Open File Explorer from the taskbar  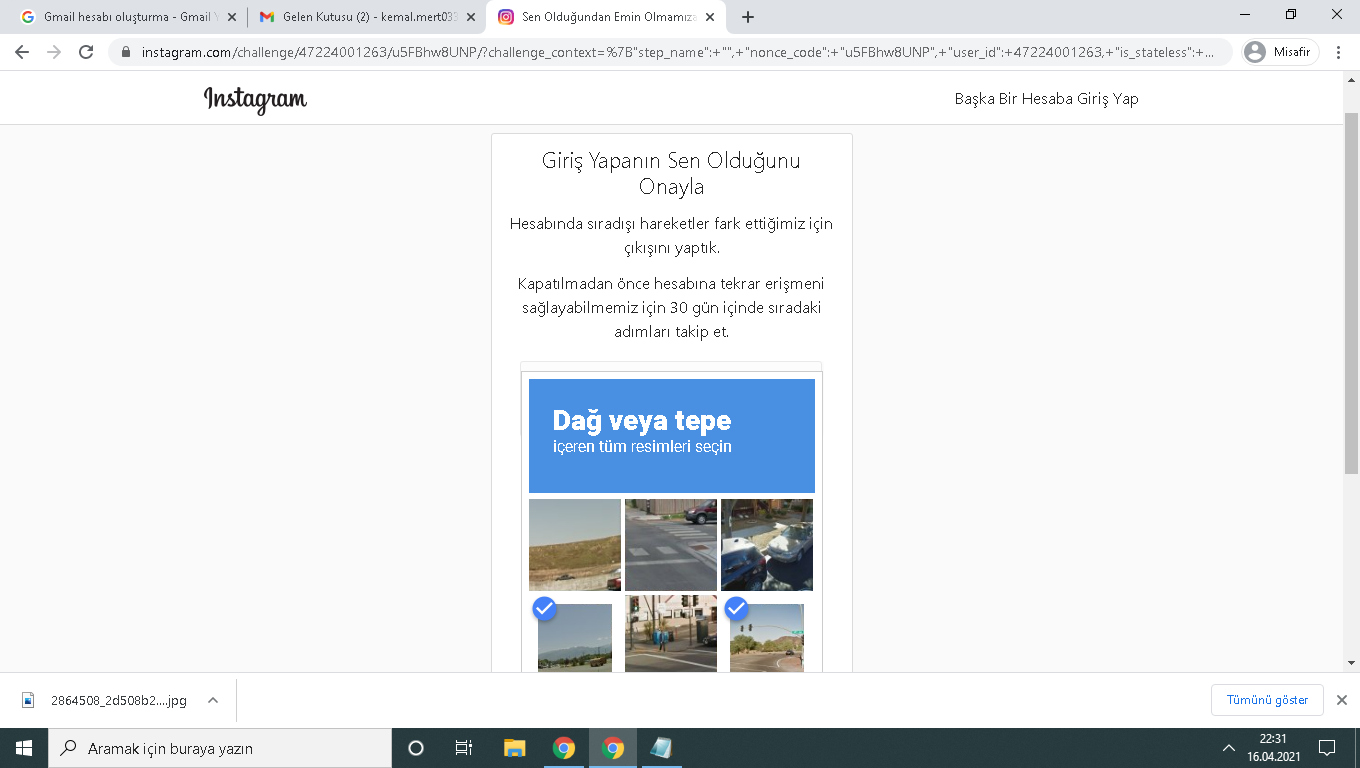(514, 748)
